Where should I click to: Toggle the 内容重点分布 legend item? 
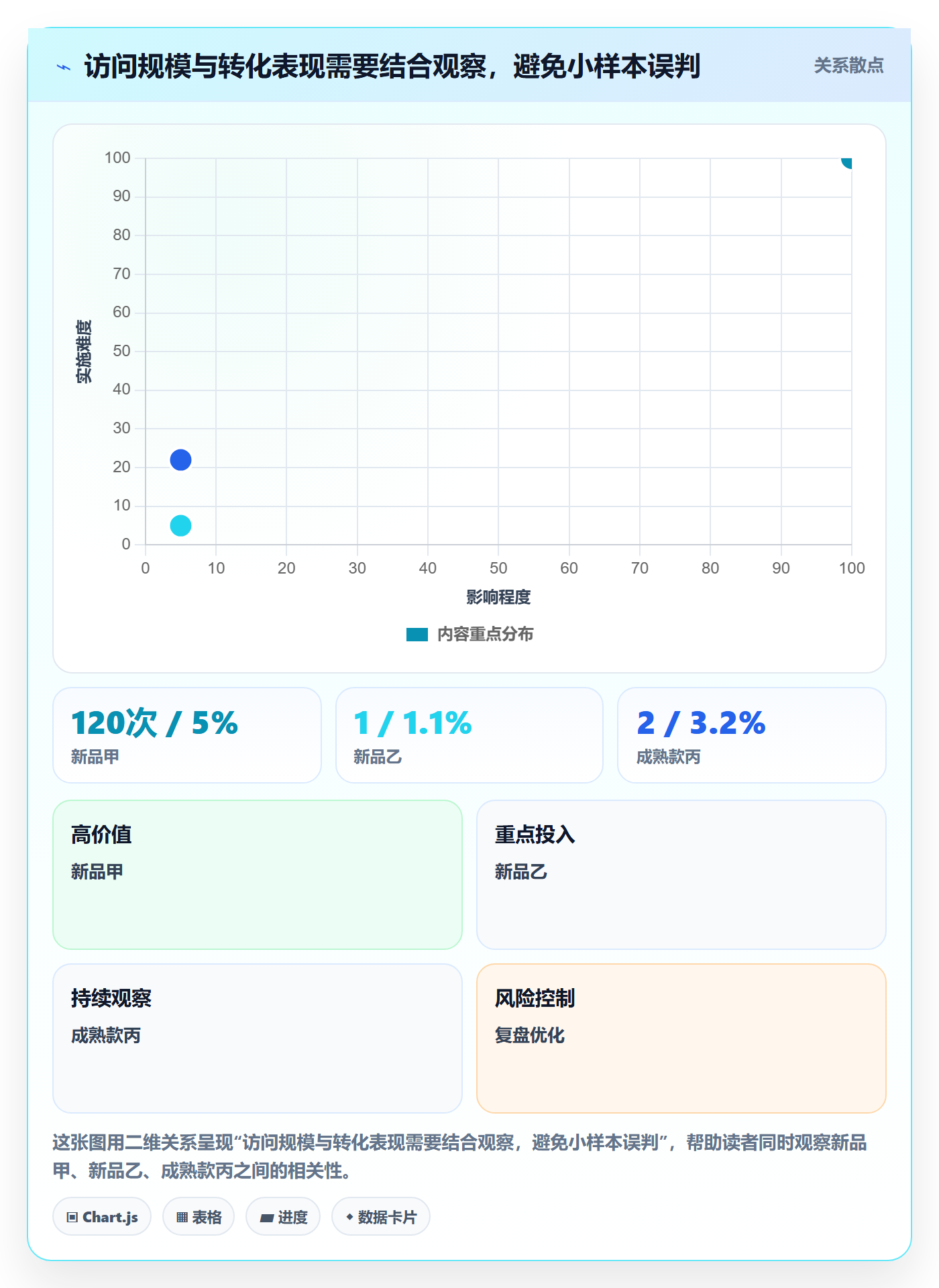(x=469, y=634)
